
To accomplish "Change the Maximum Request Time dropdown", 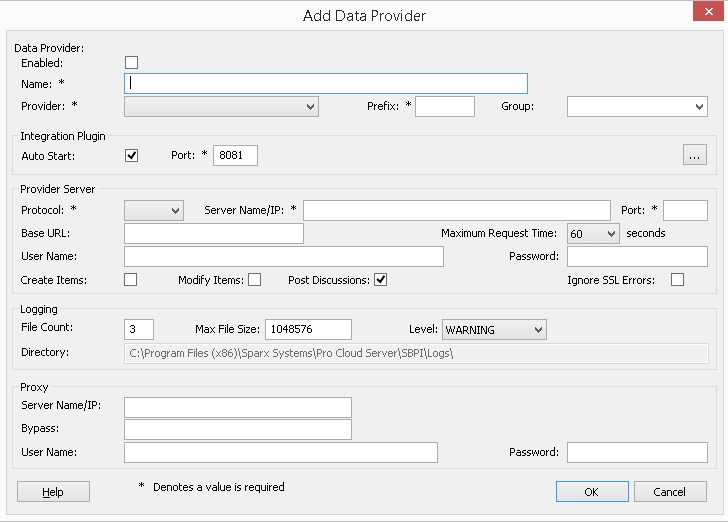I will coord(593,233).
